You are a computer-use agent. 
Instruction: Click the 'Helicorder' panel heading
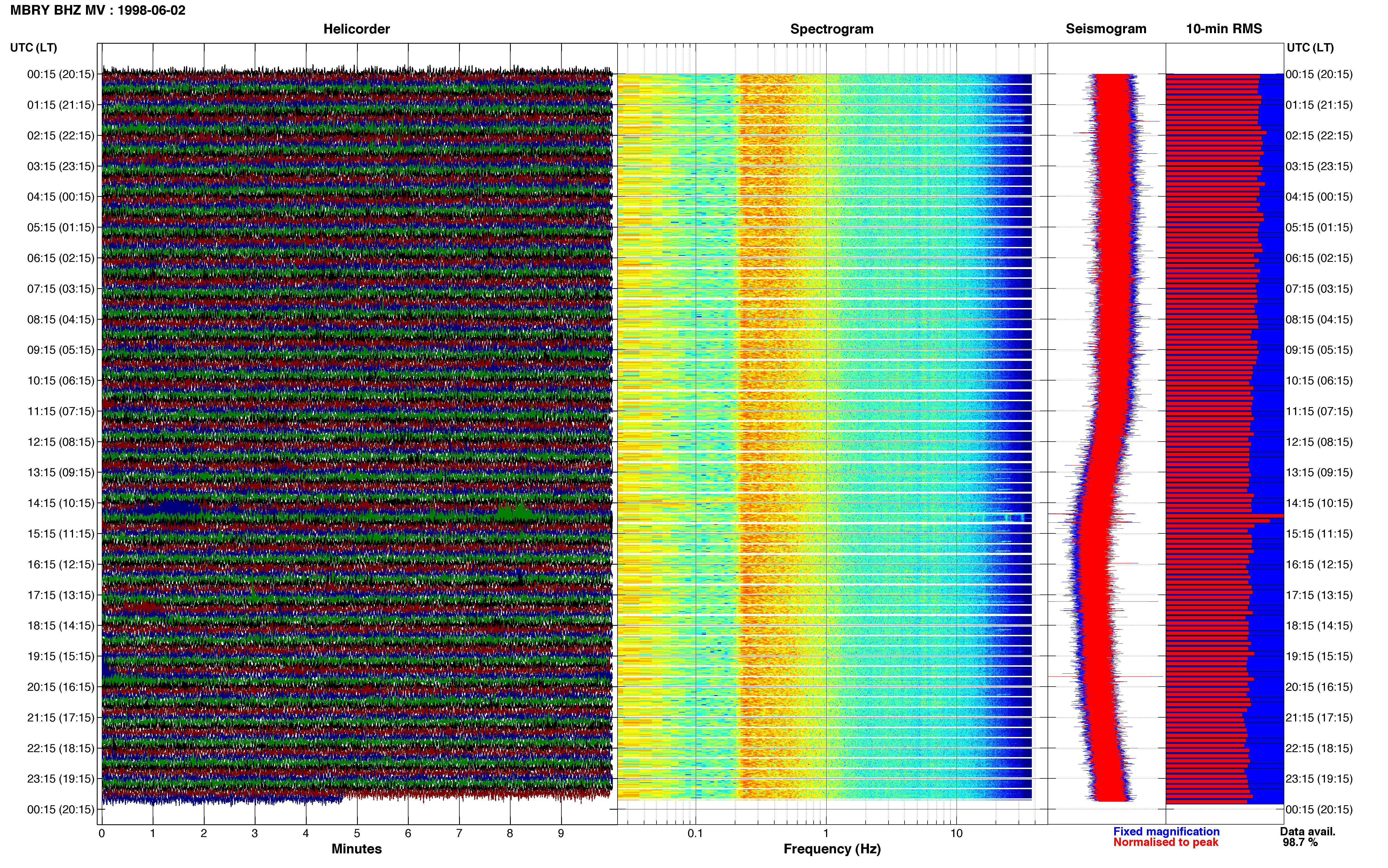click(x=356, y=29)
